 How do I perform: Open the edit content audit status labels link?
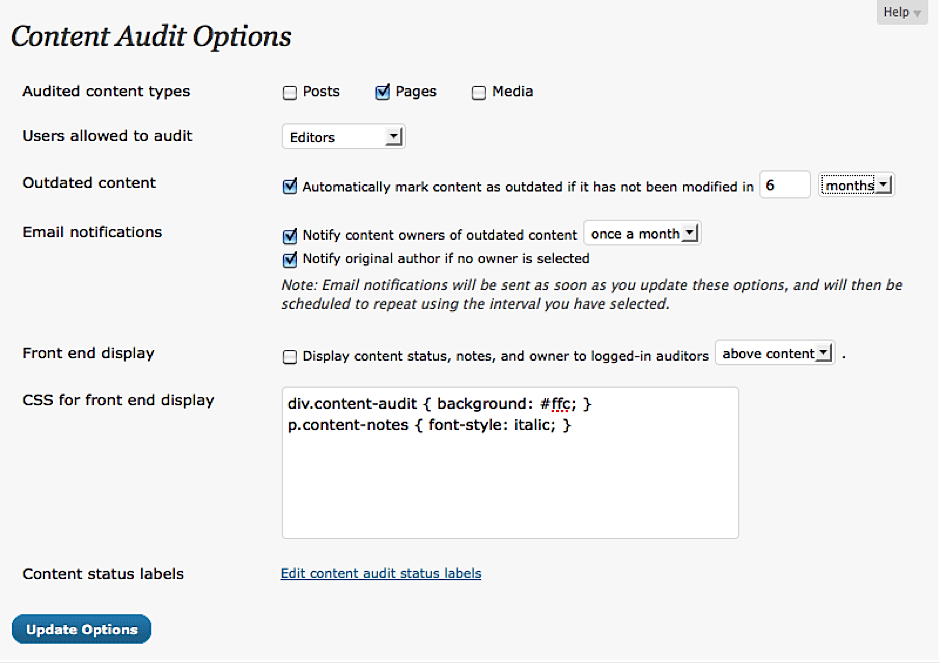(x=380, y=573)
